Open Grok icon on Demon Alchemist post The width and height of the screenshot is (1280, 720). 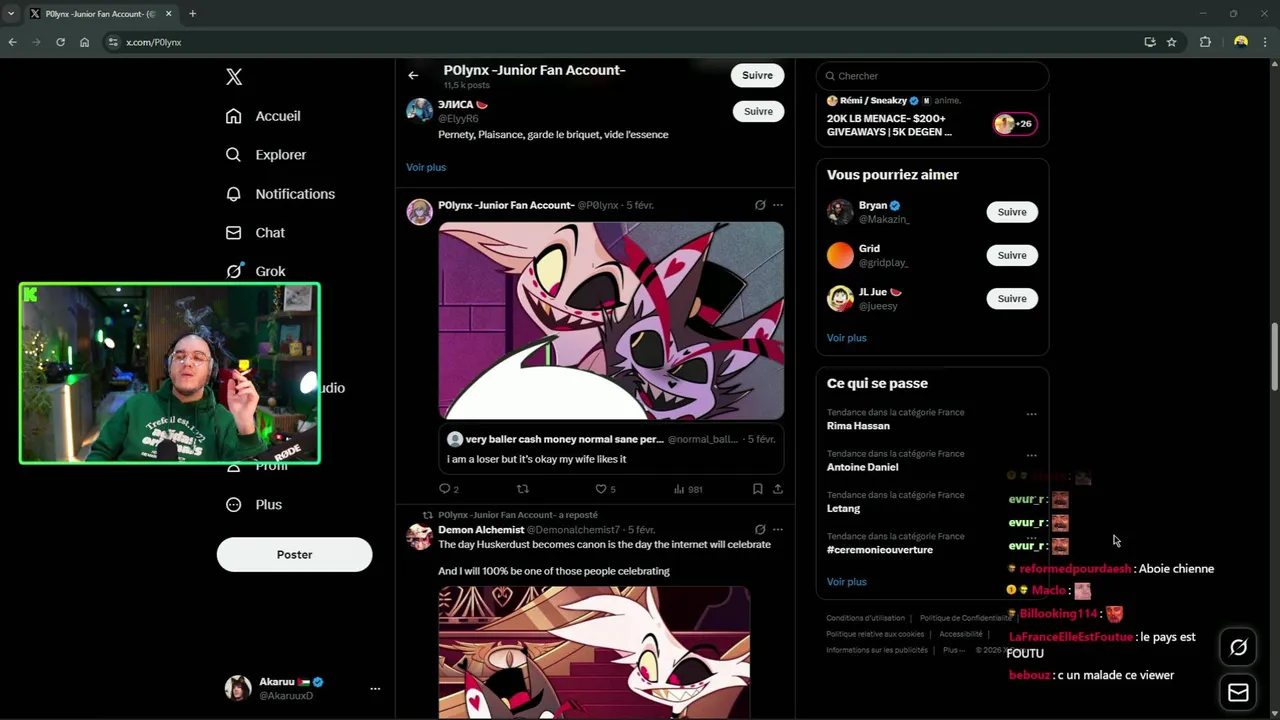tap(760, 530)
